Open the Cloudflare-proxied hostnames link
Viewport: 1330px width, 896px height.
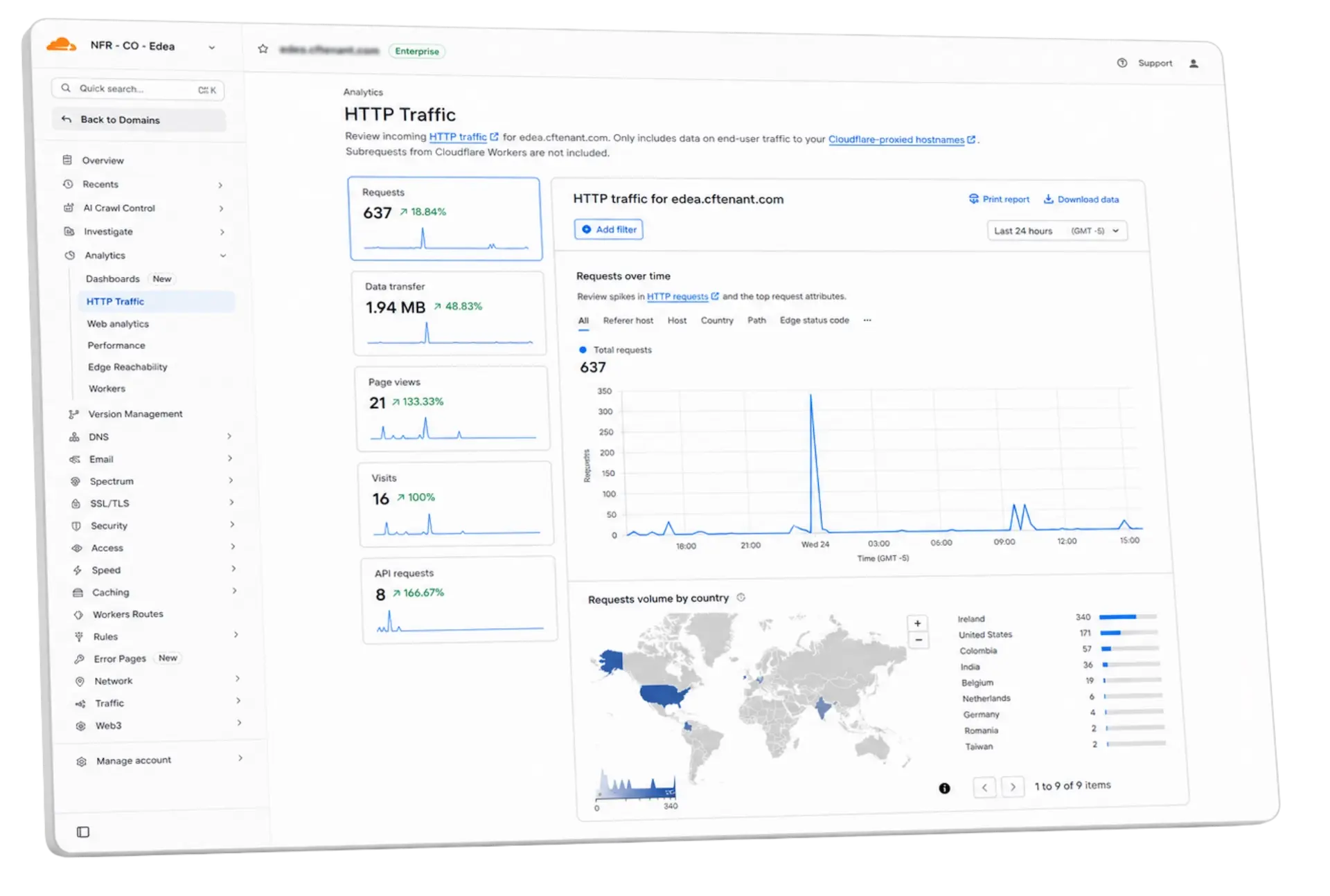click(902, 140)
